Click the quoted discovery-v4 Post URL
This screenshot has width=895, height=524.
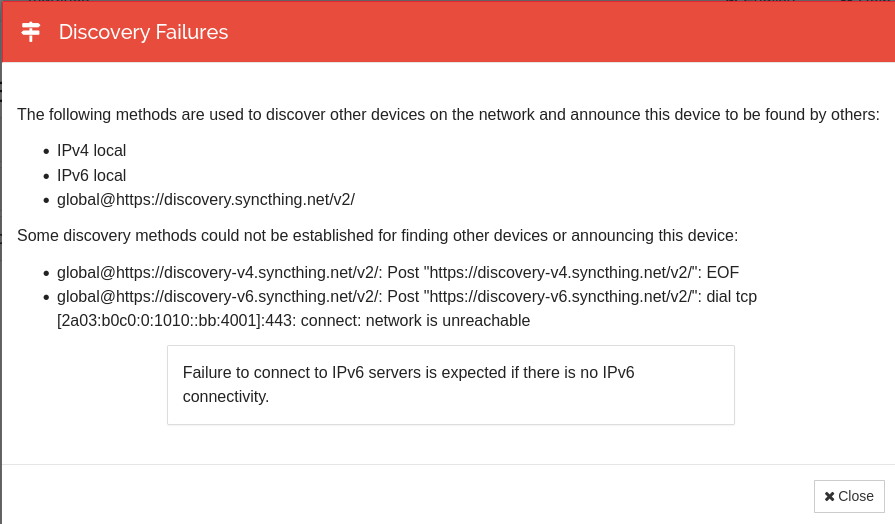pos(561,272)
